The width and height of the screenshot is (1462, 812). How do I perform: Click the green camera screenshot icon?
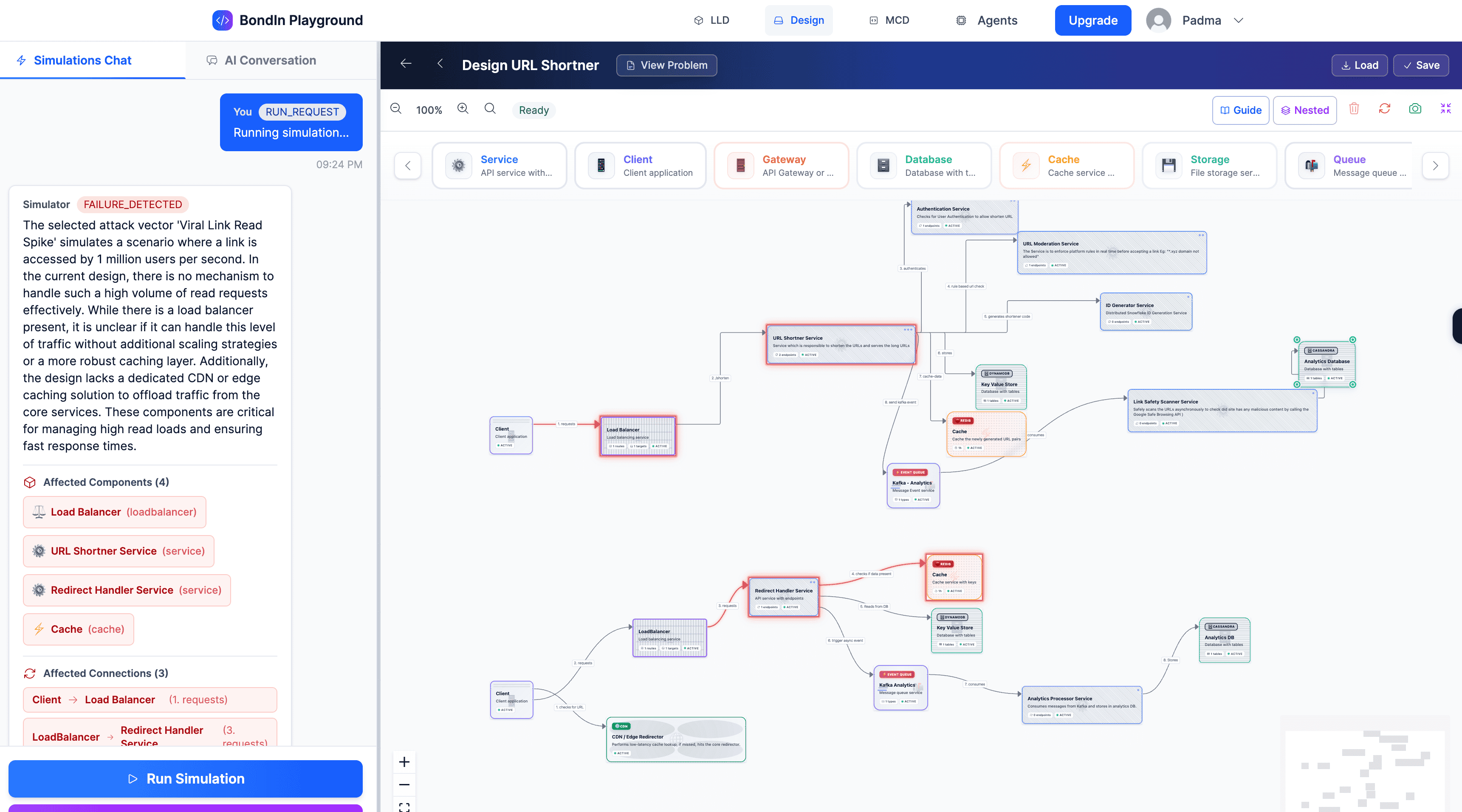tap(1415, 109)
